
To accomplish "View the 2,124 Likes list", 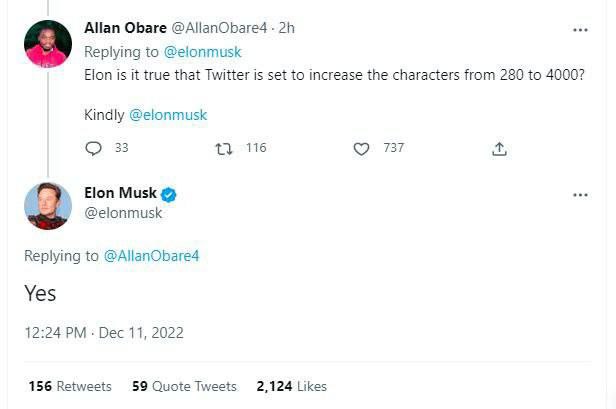I will click(x=292, y=386).
